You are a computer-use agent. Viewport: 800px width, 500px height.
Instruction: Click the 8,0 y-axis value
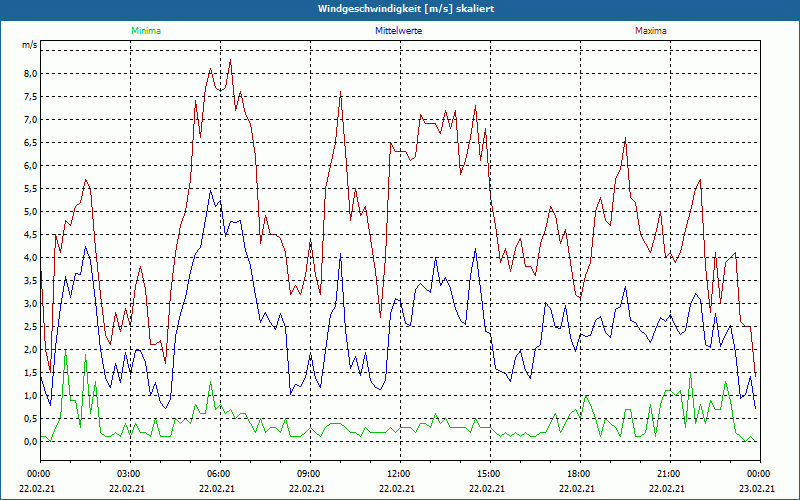click(31, 73)
